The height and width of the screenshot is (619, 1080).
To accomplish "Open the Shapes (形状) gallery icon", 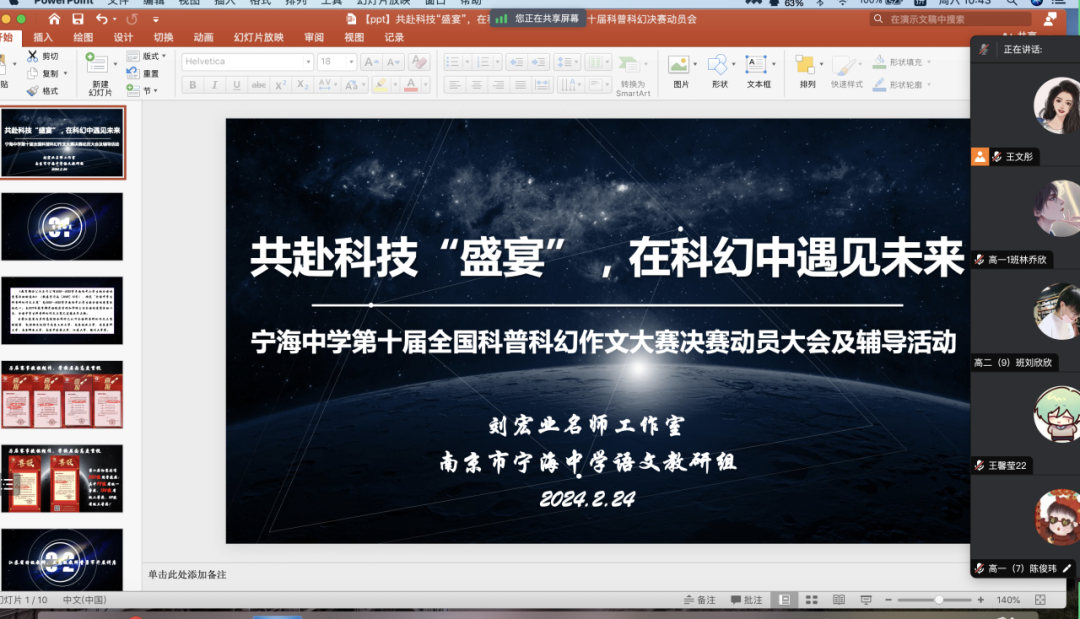I will [x=718, y=65].
